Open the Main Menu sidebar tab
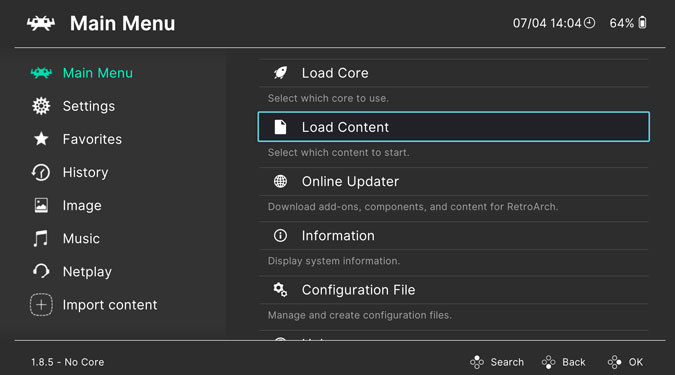This screenshot has height=375, width=675. pos(98,73)
